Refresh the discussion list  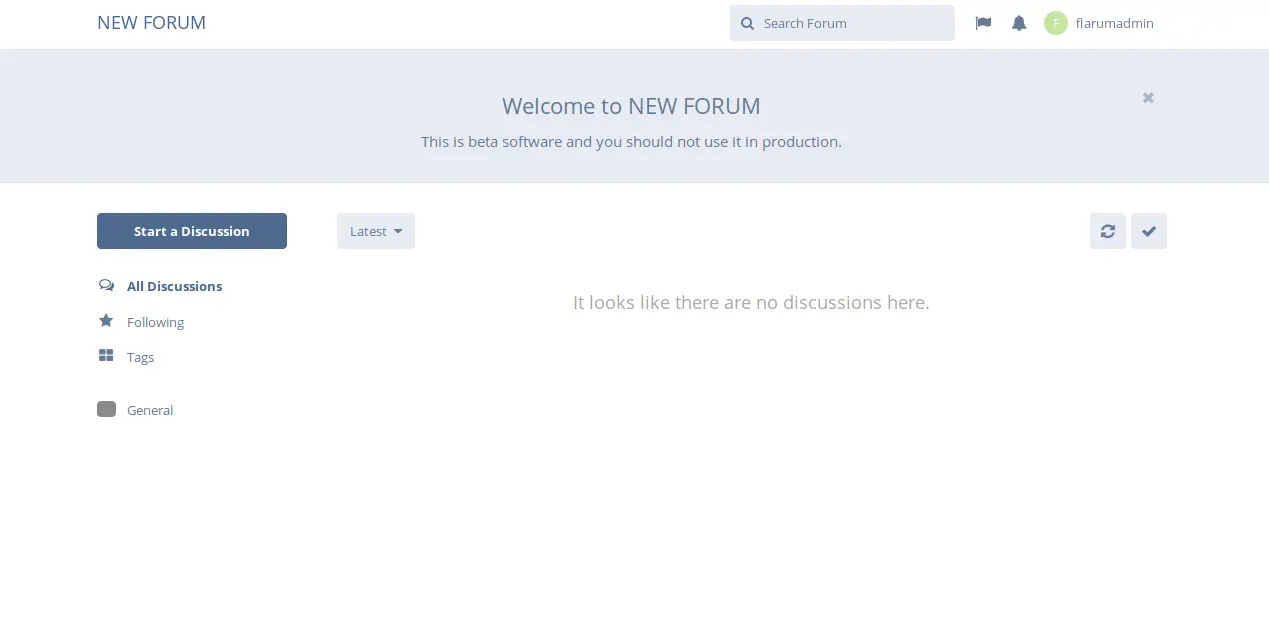pos(1108,231)
